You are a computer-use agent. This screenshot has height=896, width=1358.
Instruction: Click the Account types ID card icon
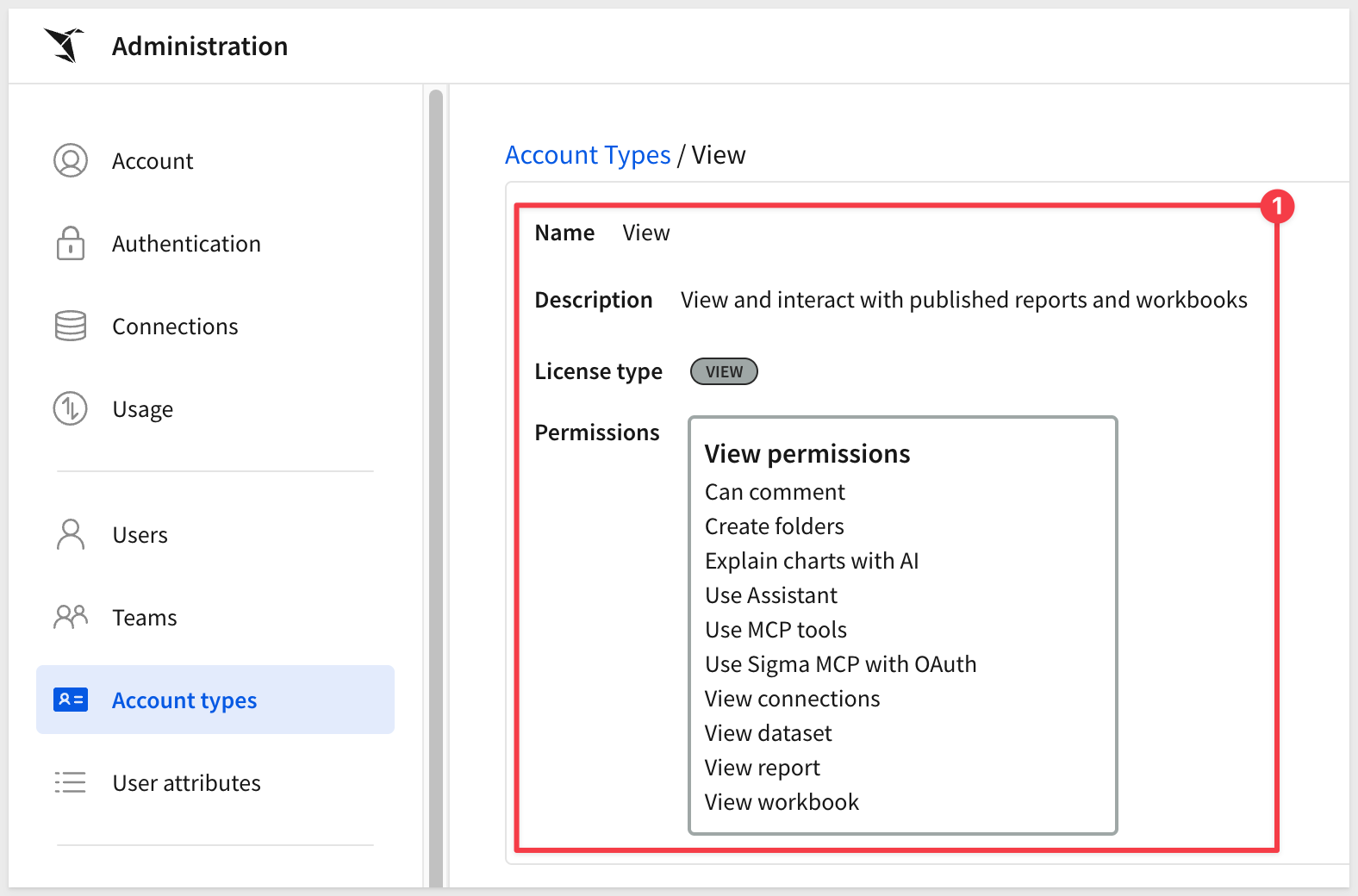coord(71,700)
